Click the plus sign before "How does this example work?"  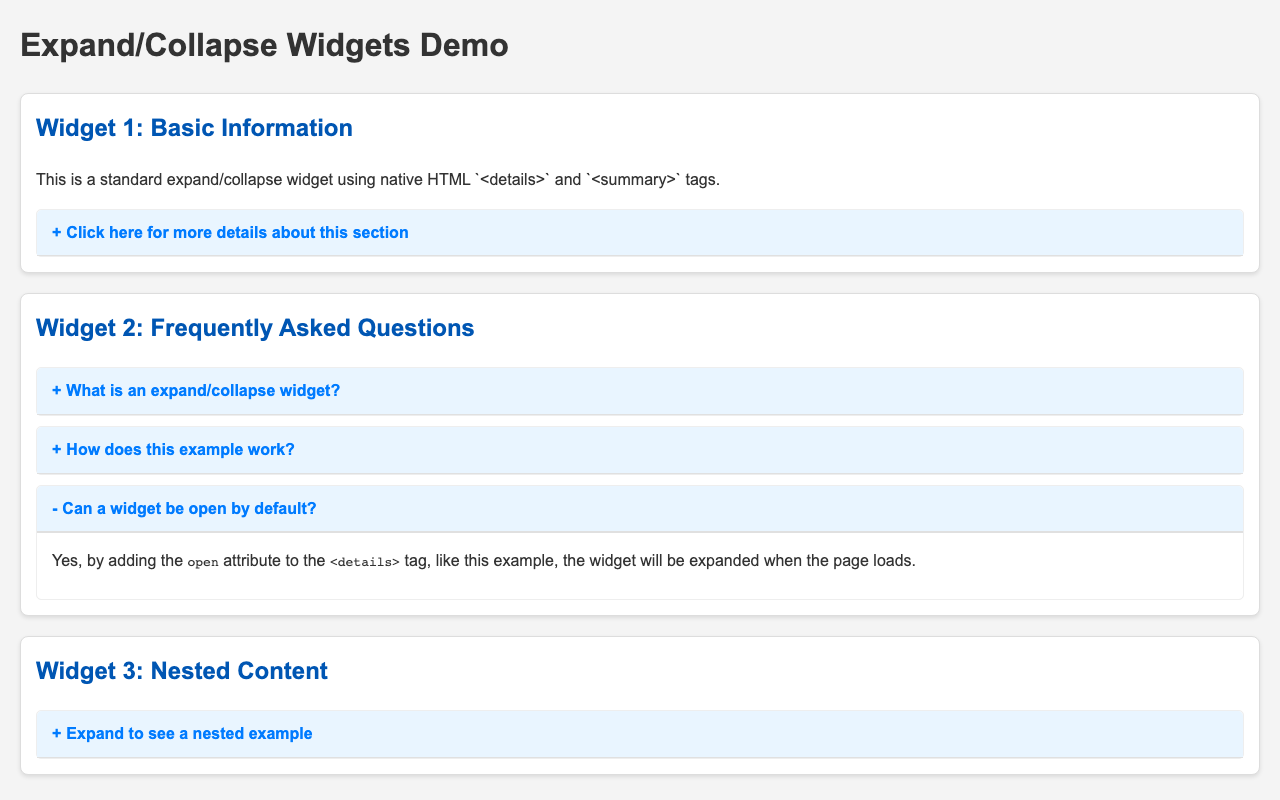pyautogui.click(x=54, y=449)
